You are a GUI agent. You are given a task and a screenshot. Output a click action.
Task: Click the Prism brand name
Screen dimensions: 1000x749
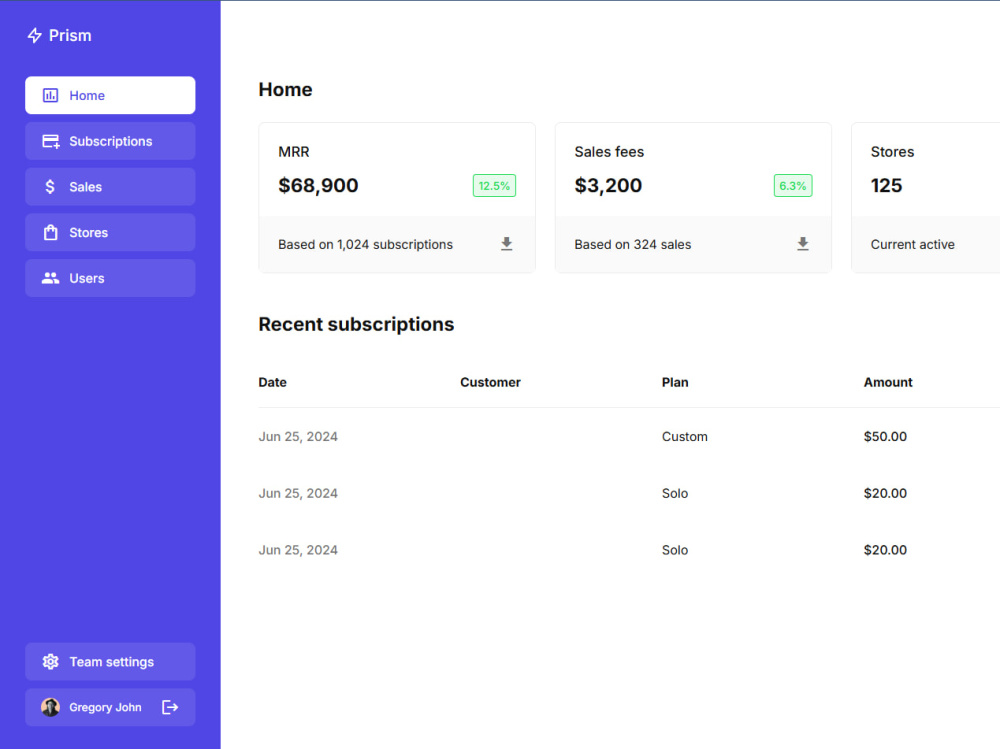(70, 36)
